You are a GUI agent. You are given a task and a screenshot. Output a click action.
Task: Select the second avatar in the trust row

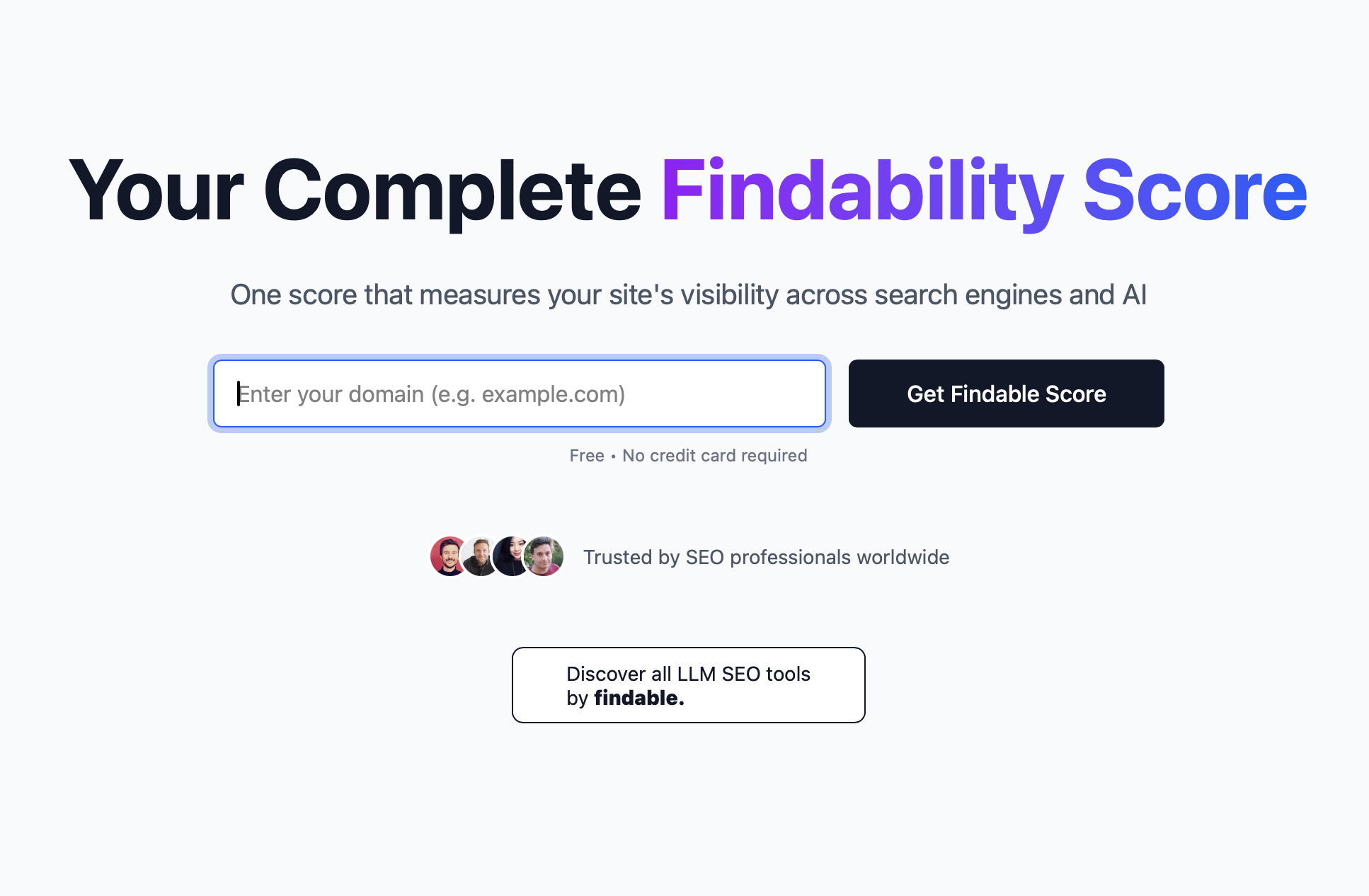[x=480, y=557]
